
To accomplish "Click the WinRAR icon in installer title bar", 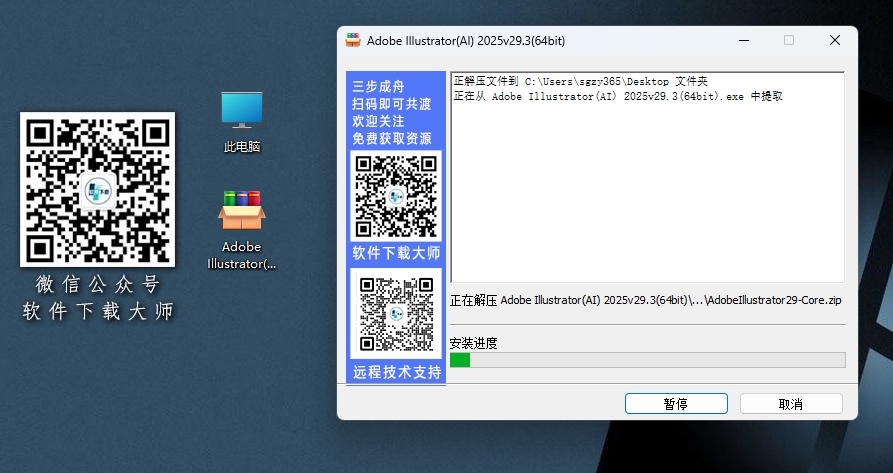I will point(353,40).
